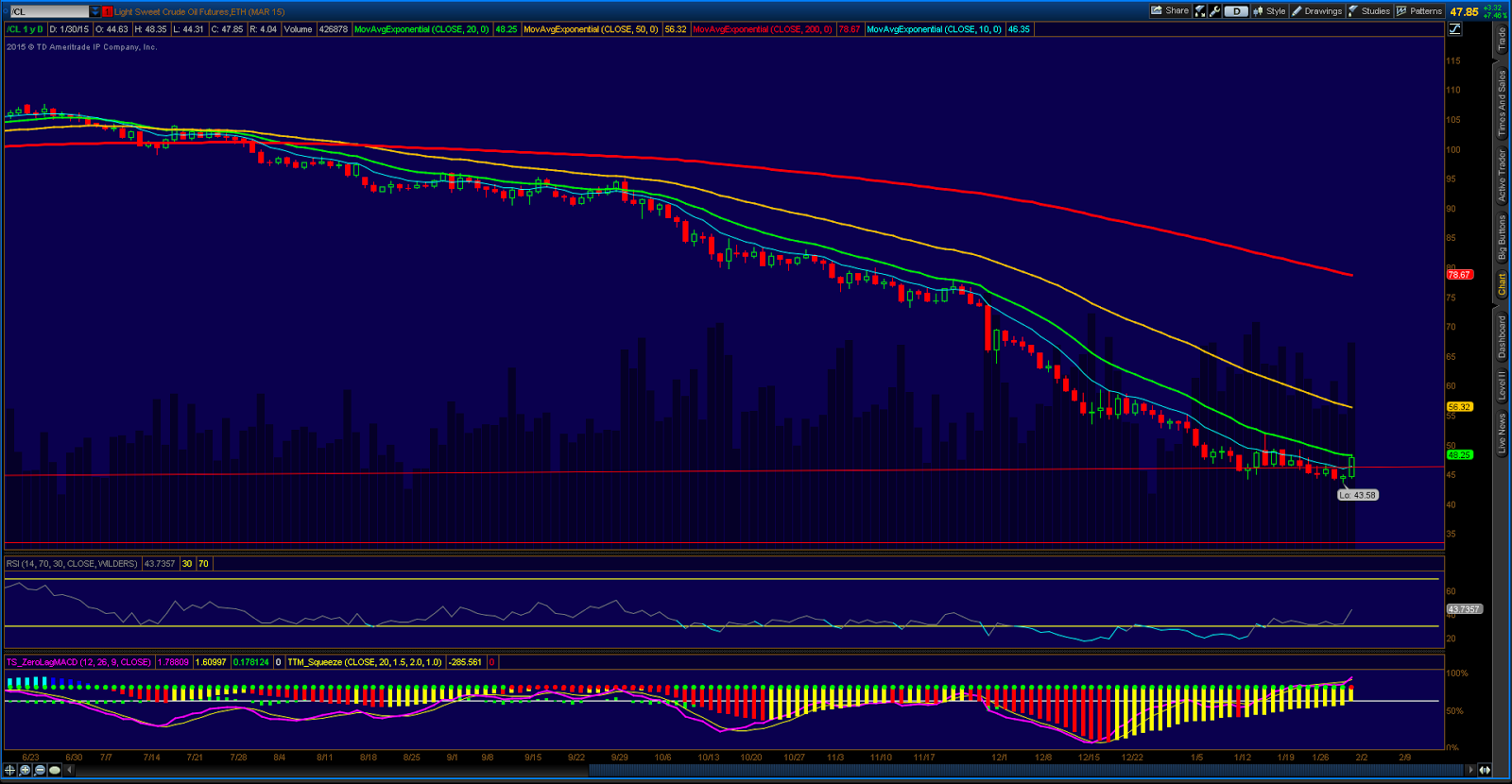This screenshot has height=784, width=1512.
Task: Click the RSI (14, 70, 30, CLOSE, WILDERS) label
Action: pos(72,564)
